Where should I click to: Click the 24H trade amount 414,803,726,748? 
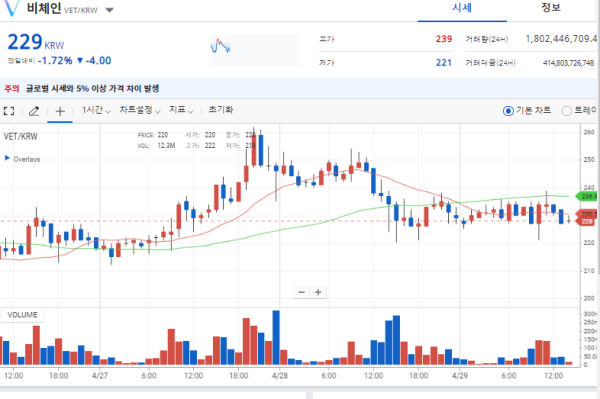(x=568, y=63)
